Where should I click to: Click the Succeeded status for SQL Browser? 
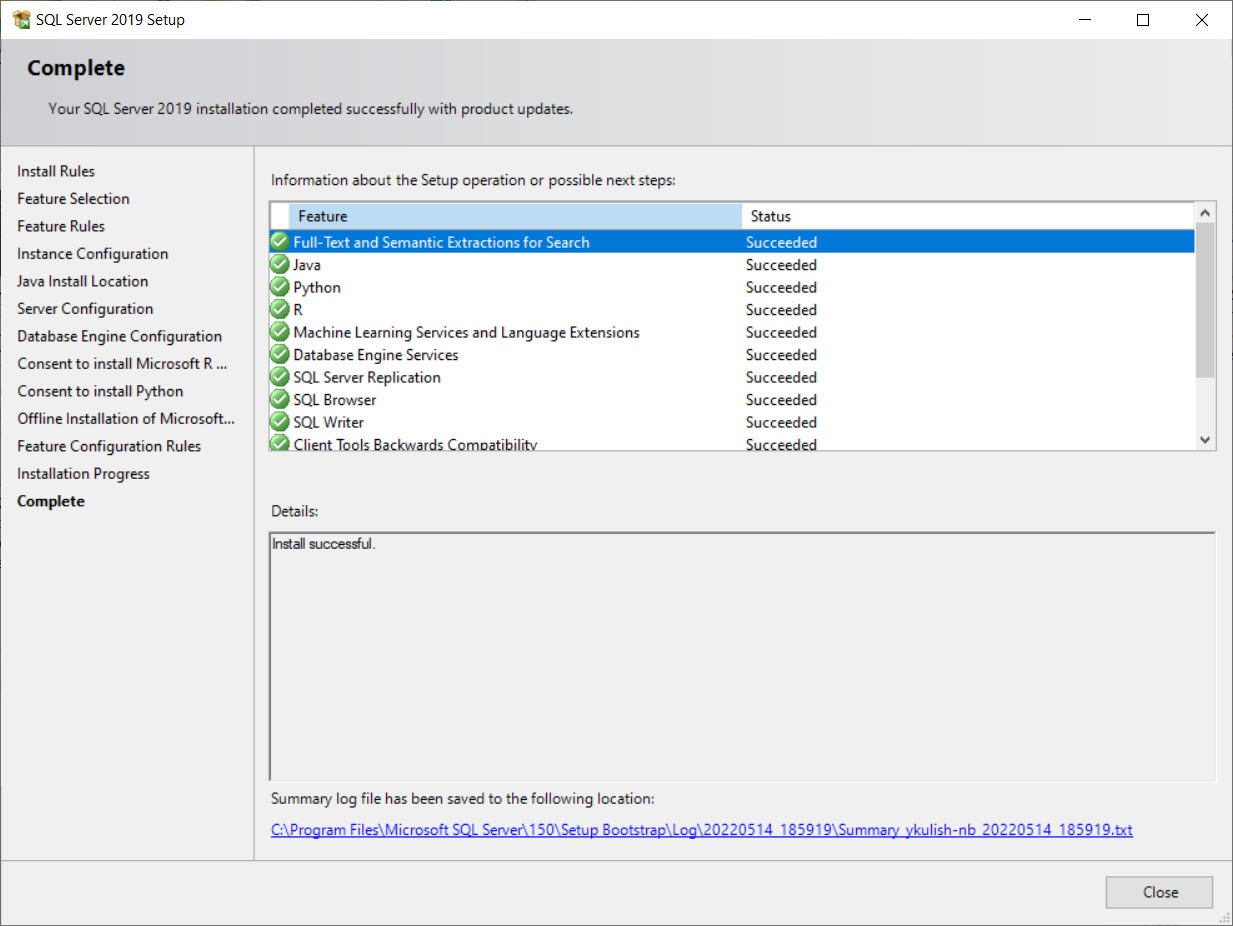coord(781,400)
